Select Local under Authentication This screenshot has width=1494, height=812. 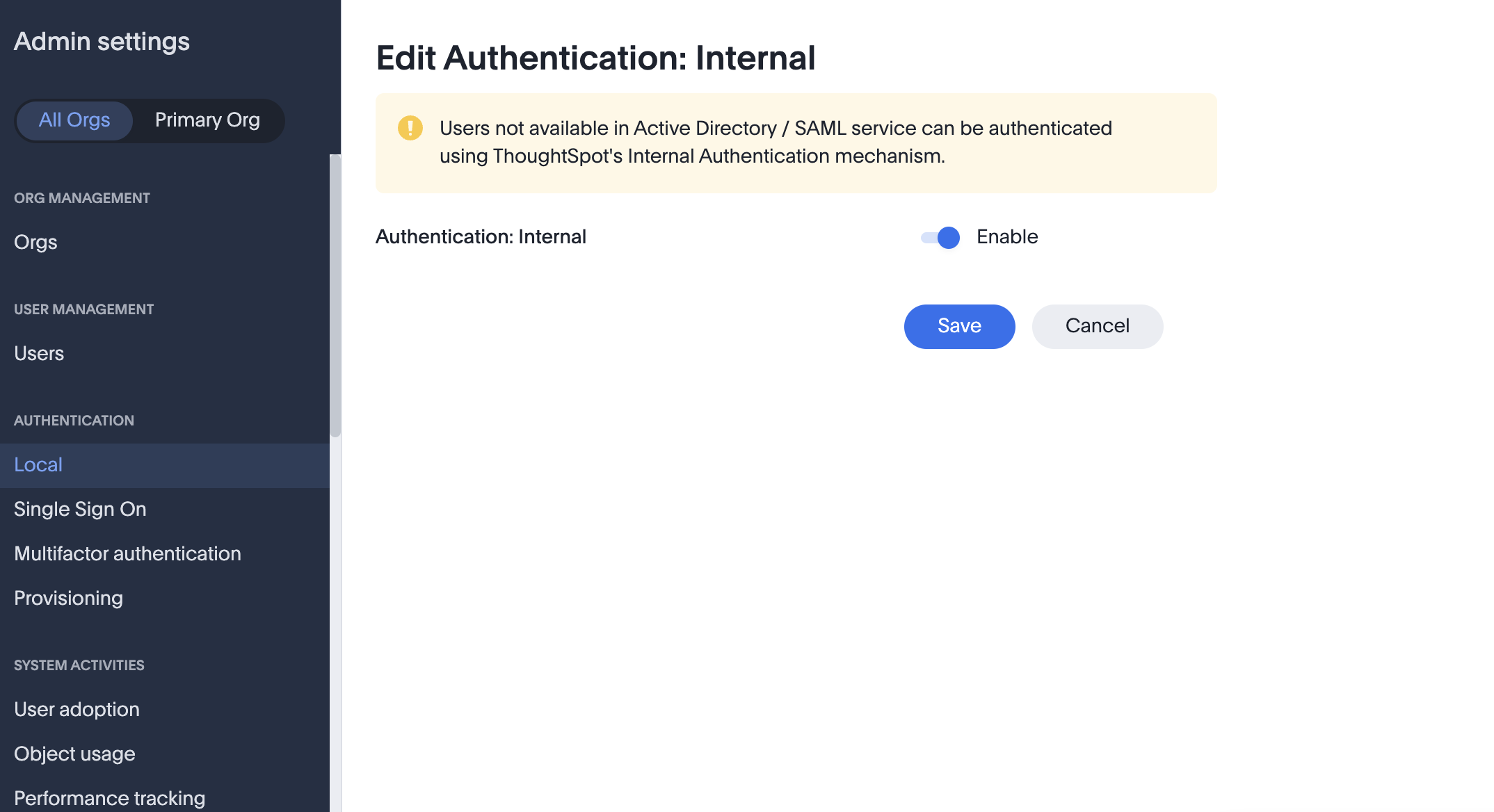[x=38, y=464]
